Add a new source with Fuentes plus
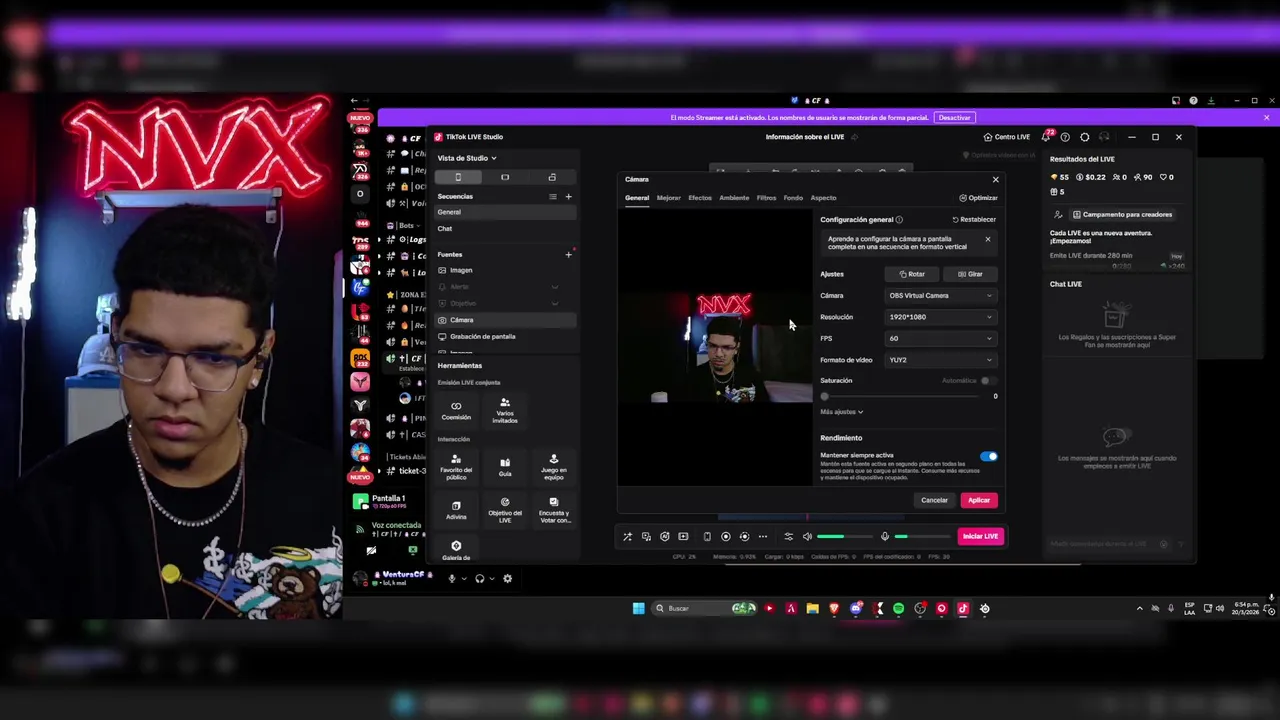 568,254
